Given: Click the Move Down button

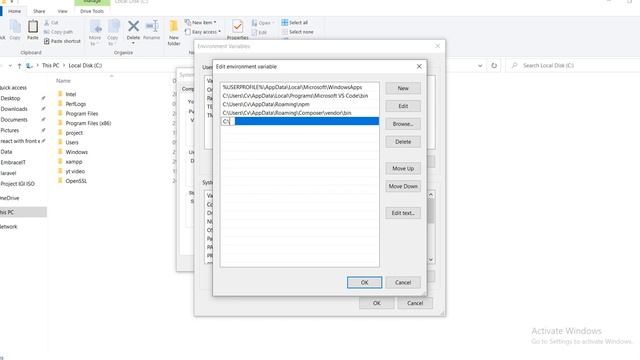Looking at the screenshot, I should (403, 187).
